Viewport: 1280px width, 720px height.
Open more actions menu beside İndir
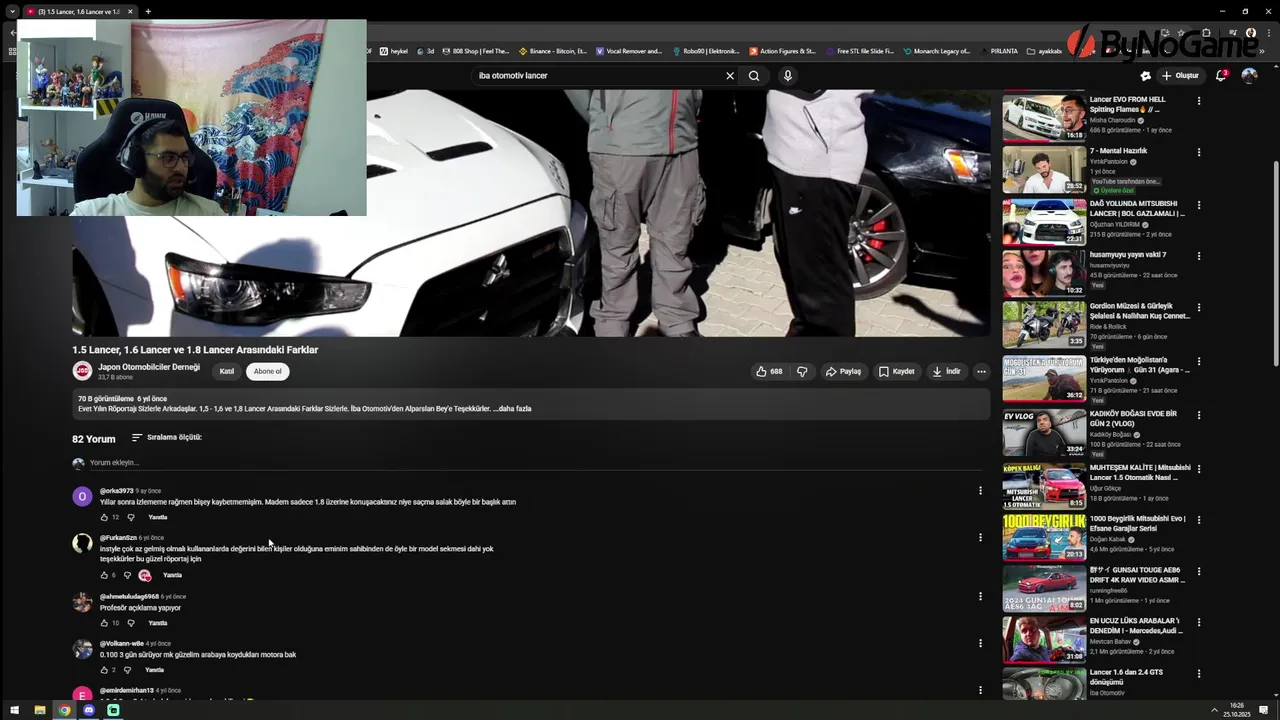981,371
